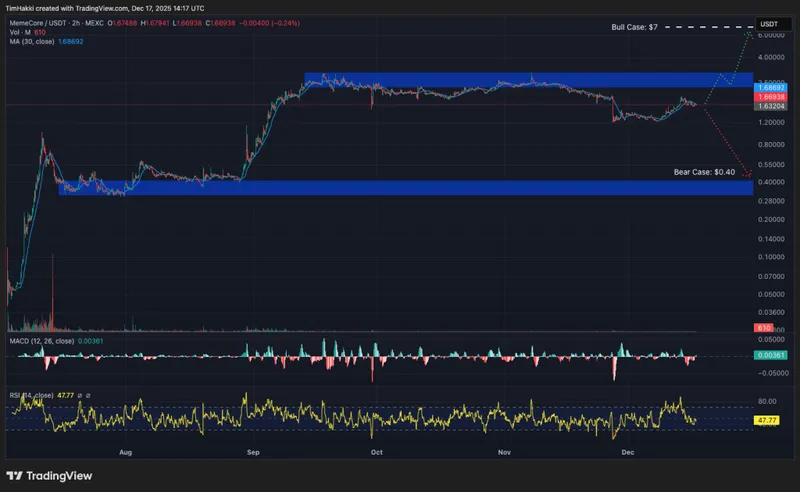Click the high value H1.67941 in the legend
This screenshot has height=492, width=800.
155,23
